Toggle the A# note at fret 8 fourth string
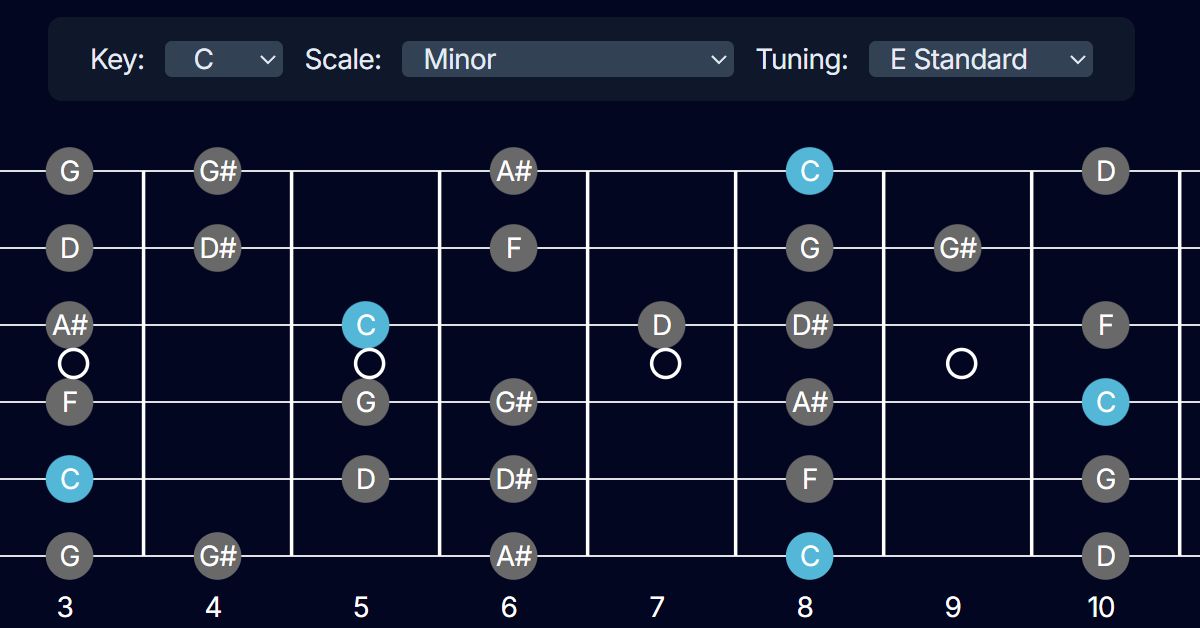1200x628 pixels. click(x=809, y=402)
